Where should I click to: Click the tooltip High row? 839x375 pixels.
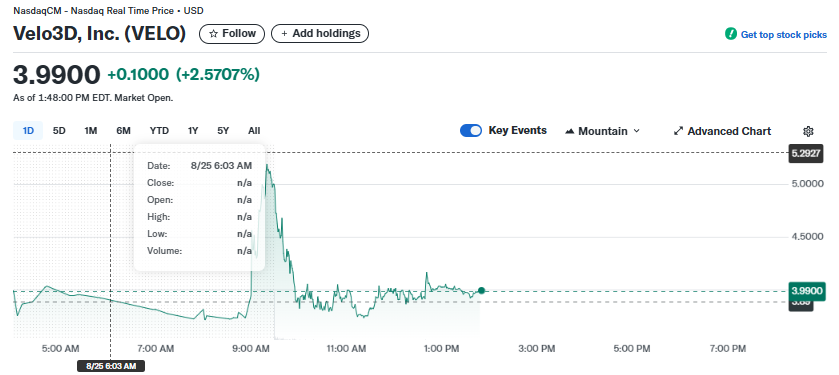click(x=199, y=217)
